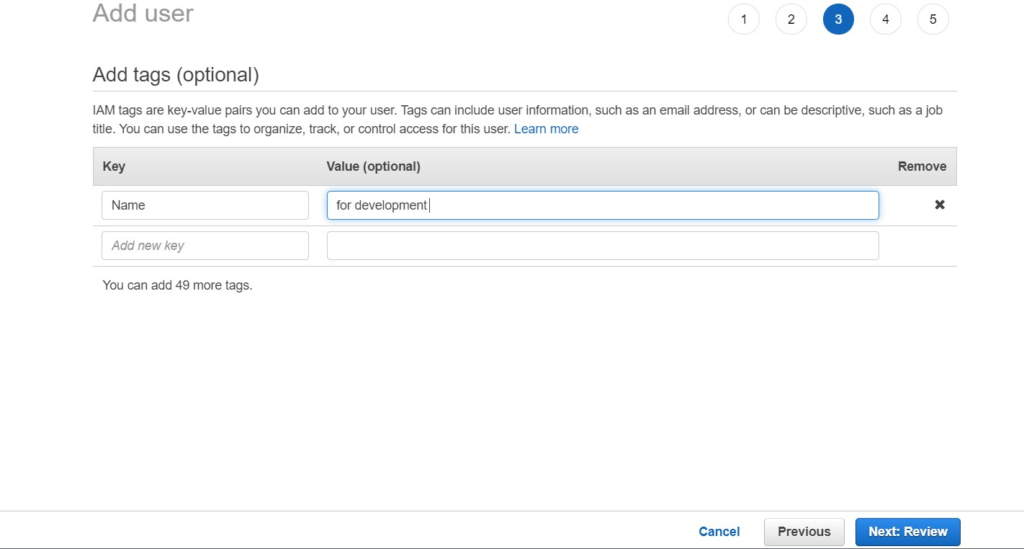Viewport: 1024px width, 549px height.
Task: Click the Value (optional) column header
Action: pyautogui.click(x=374, y=166)
